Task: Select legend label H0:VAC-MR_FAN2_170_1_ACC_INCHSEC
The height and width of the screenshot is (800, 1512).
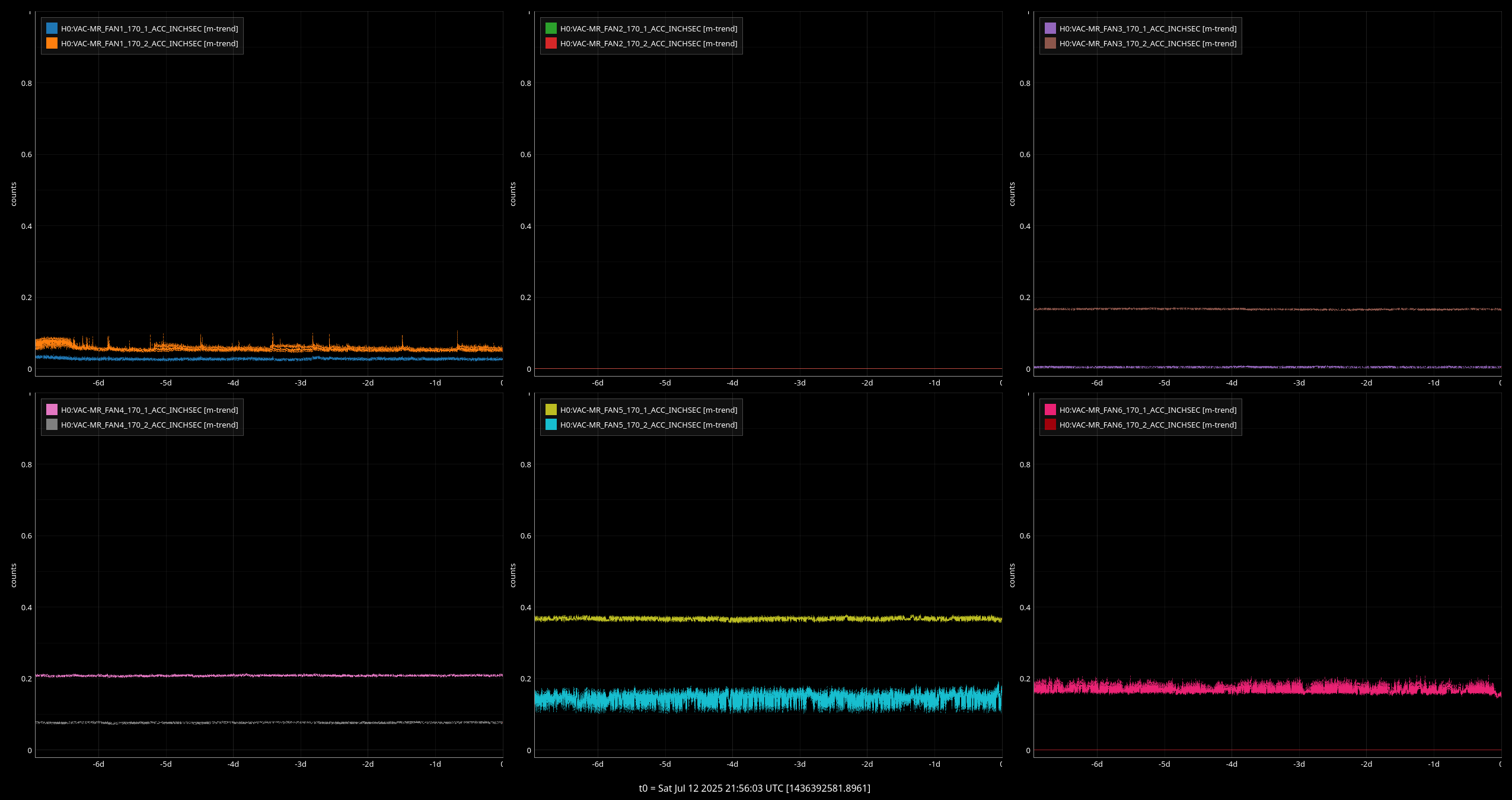Action: pos(649,28)
